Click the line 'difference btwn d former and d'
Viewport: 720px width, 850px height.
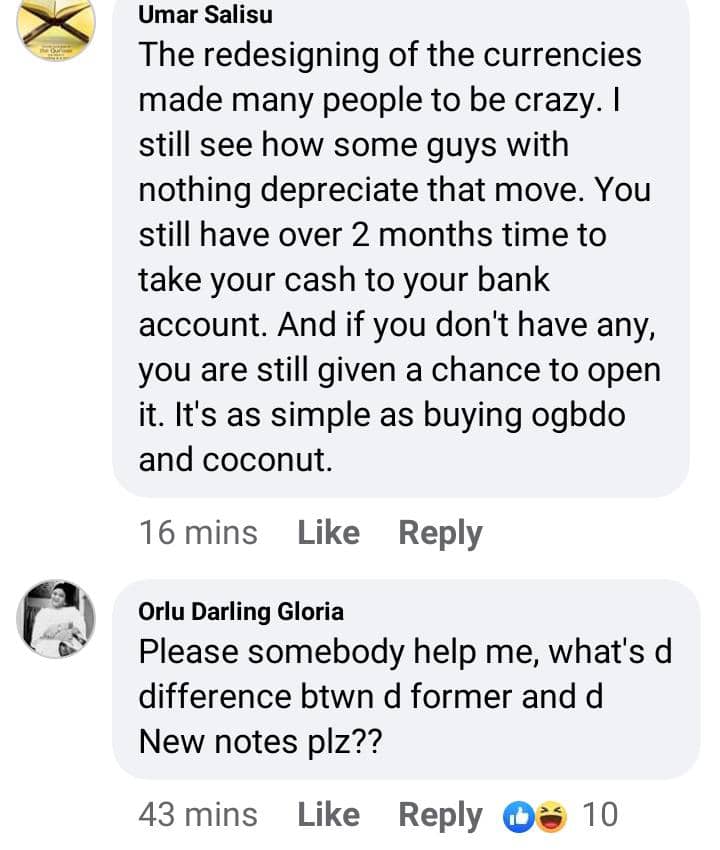[370, 696]
